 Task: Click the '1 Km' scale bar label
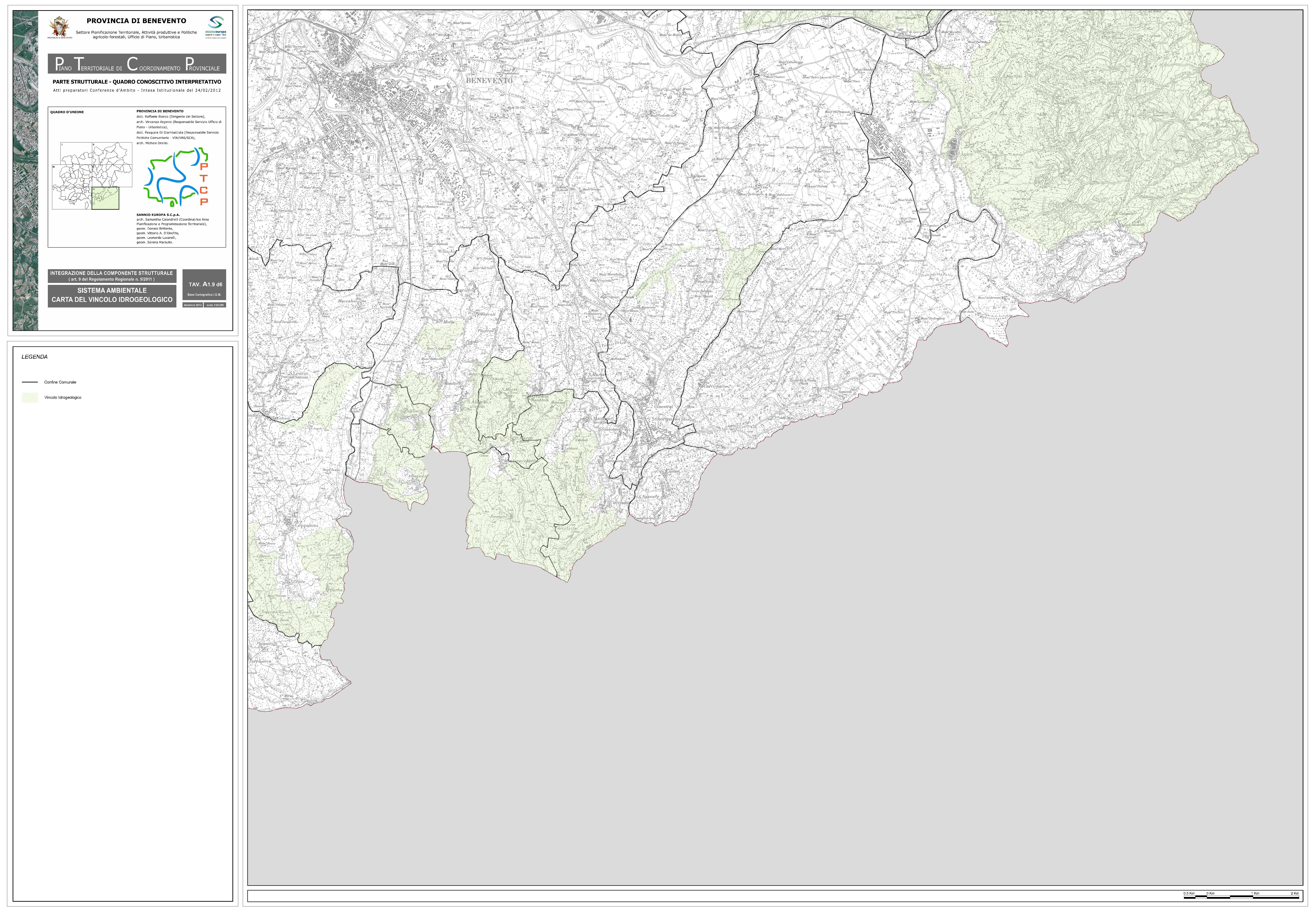pyautogui.click(x=1256, y=893)
